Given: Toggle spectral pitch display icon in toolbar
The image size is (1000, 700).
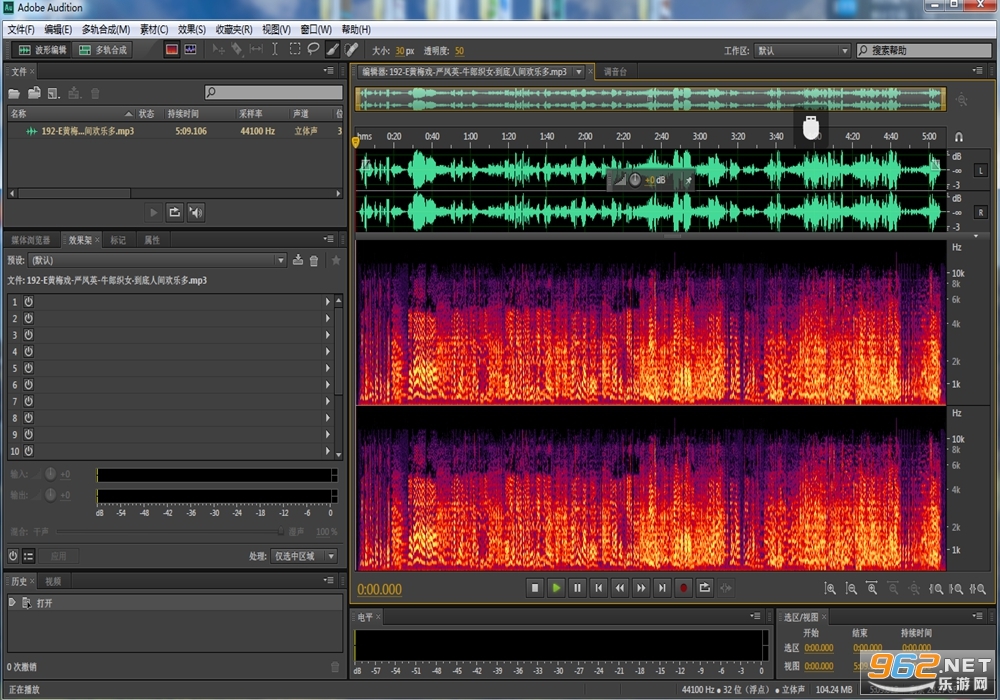Looking at the screenshot, I should (190, 49).
